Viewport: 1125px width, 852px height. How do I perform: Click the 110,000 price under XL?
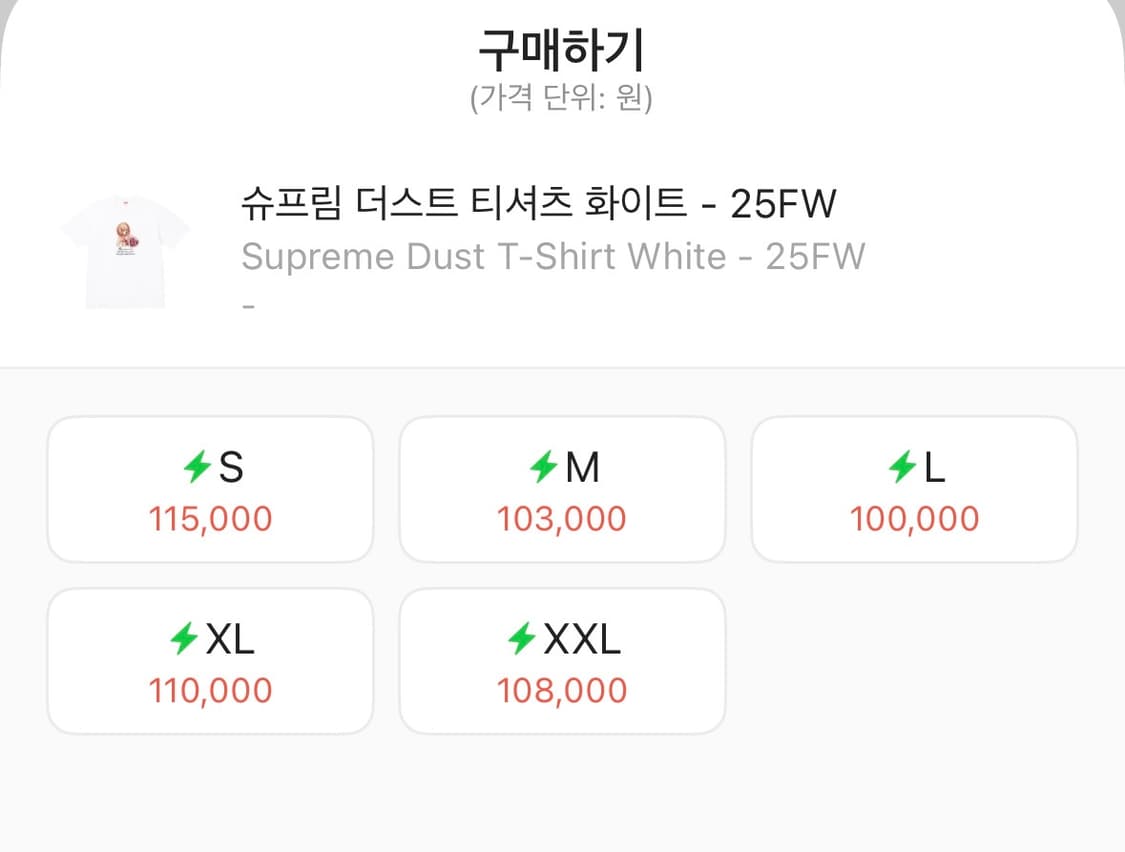click(x=210, y=690)
